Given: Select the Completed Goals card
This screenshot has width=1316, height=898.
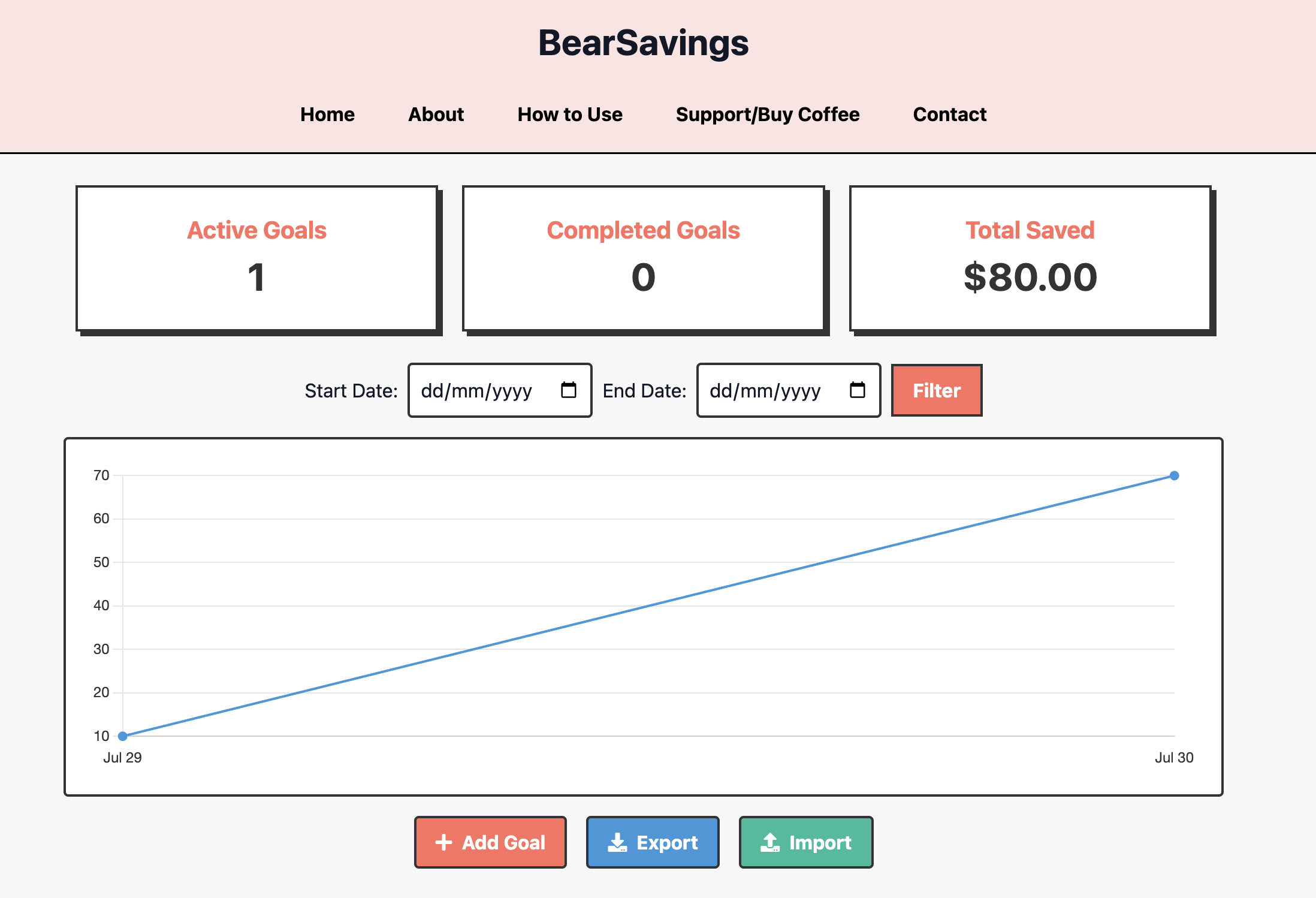Looking at the screenshot, I should click(x=644, y=258).
